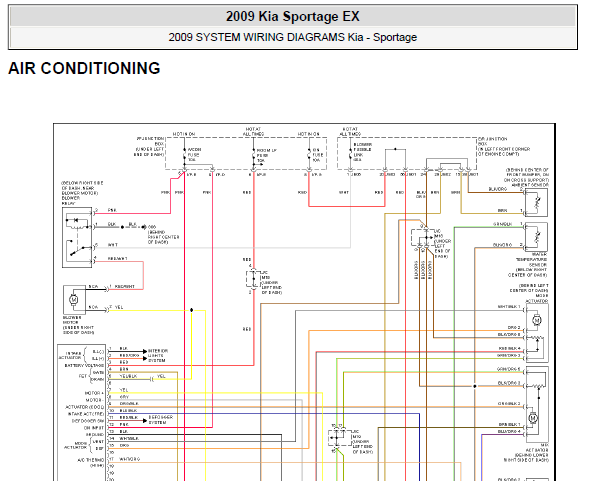Click the WHT/ORG wire label at pin 17

tap(130, 459)
